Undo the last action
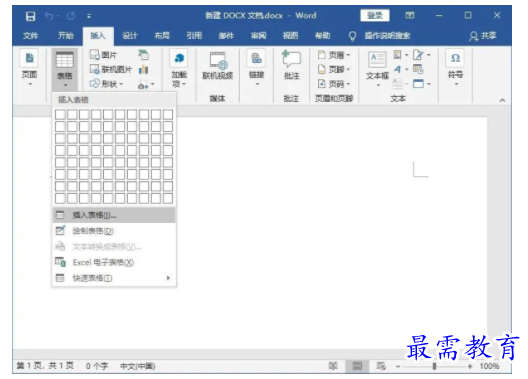Image resolution: width=528 pixels, height=379 pixels. [x=49, y=16]
